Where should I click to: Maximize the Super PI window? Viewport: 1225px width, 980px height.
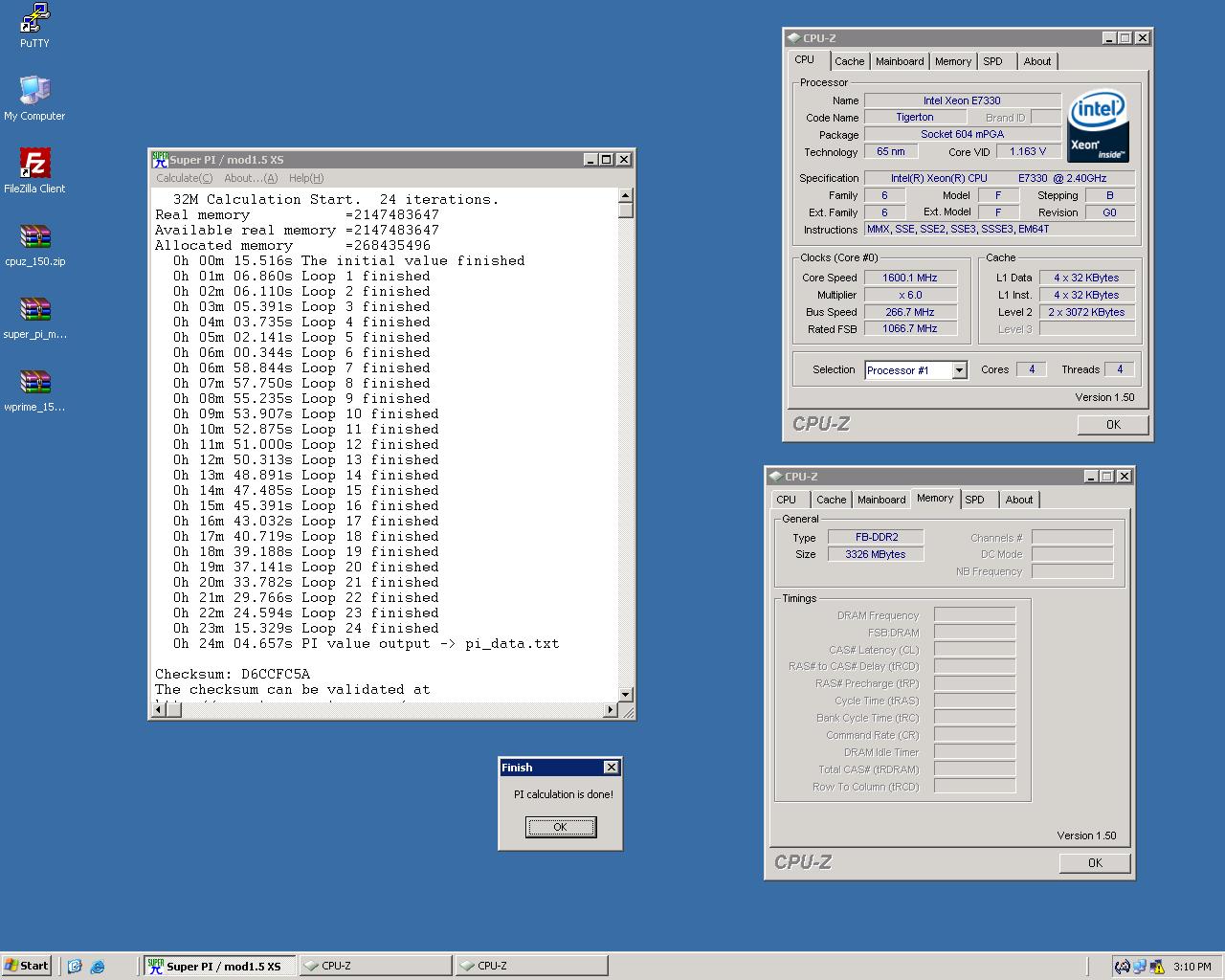pos(607,160)
